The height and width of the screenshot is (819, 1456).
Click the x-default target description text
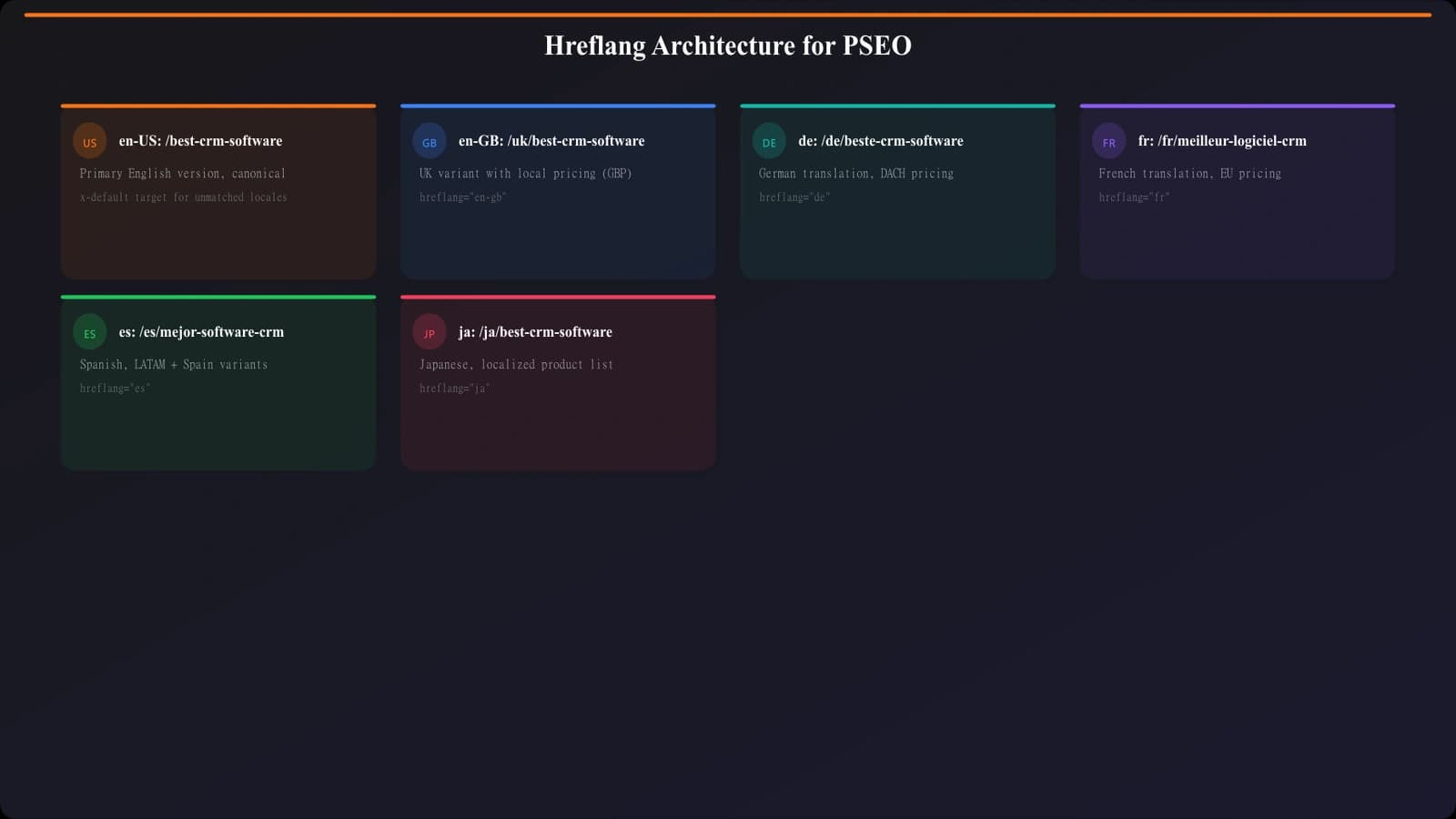click(x=183, y=197)
